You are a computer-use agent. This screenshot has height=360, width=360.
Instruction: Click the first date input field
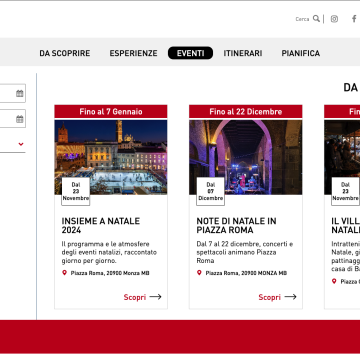tap(13, 93)
